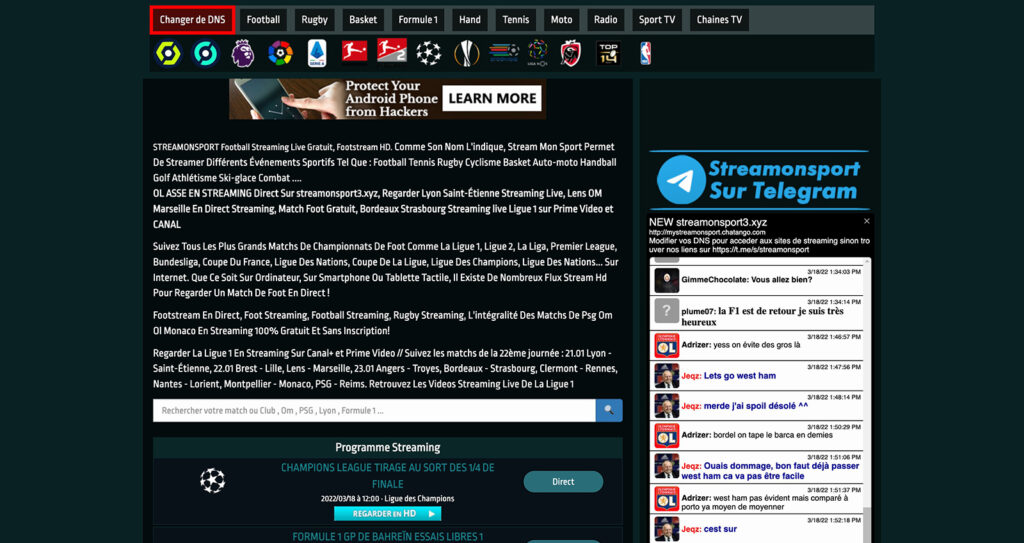This screenshot has height=543, width=1024.
Task: Click '2022/03/18 à 12:00 - Ligue des Champions' text
Action: [x=387, y=499]
